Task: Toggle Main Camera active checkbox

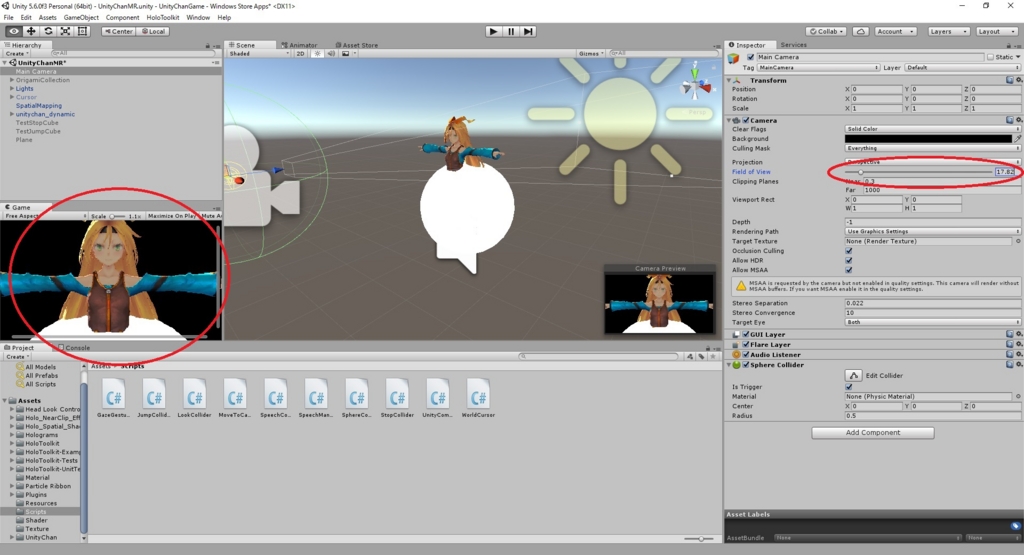Action: [751, 57]
